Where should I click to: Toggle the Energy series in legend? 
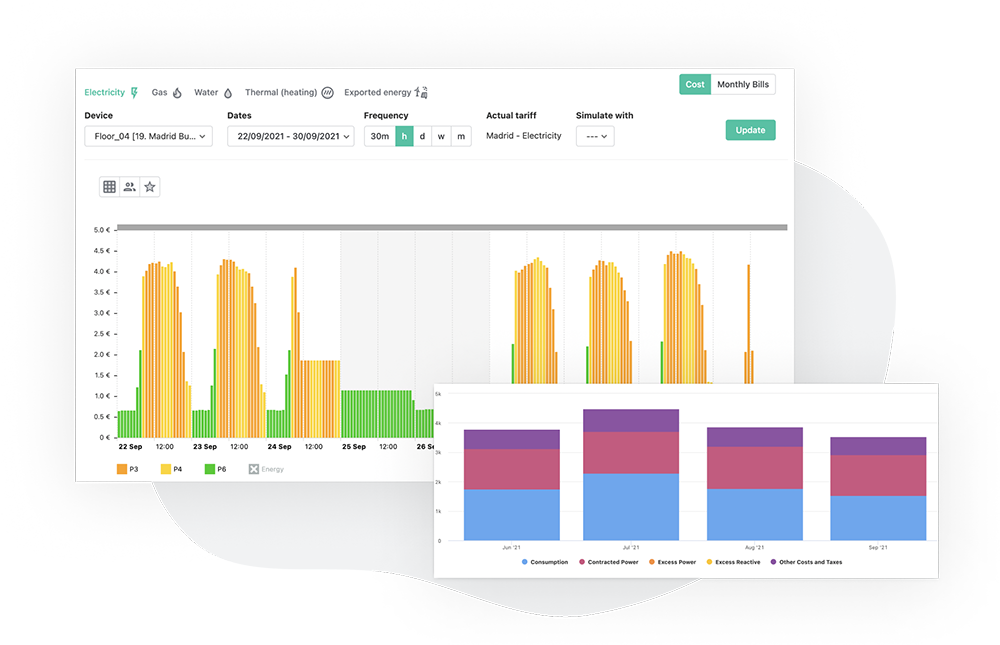(253, 469)
